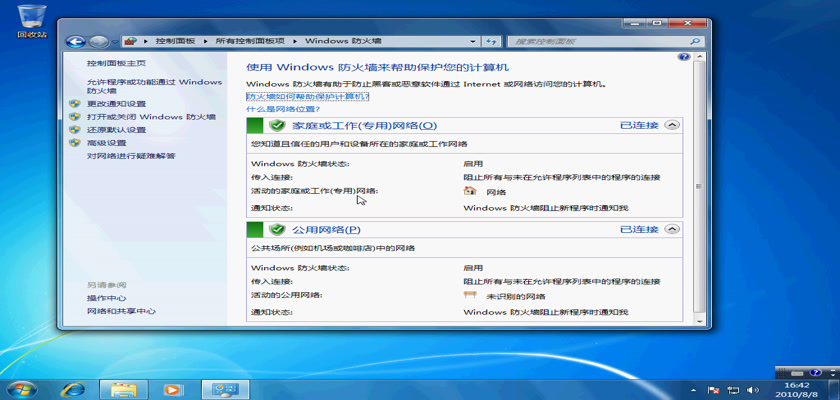
Task: Click the Back navigation arrow
Action: [x=75, y=41]
